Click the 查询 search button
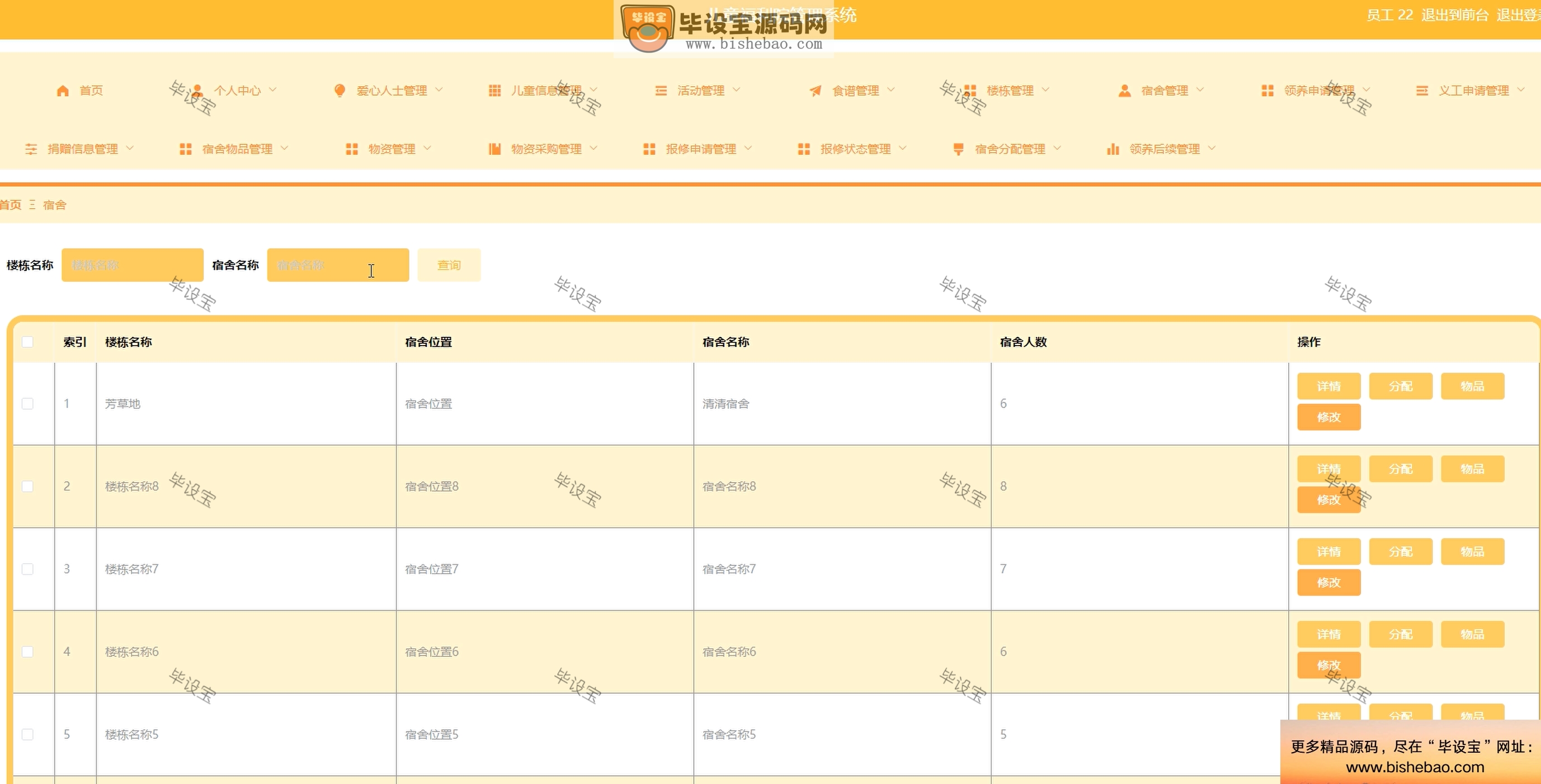 coord(449,265)
